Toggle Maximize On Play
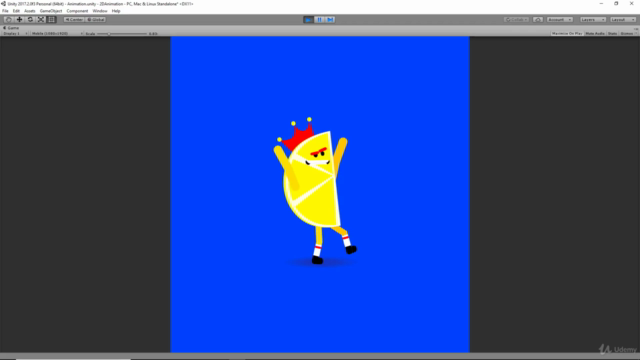The height and width of the screenshot is (360, 640). (567, 33)
